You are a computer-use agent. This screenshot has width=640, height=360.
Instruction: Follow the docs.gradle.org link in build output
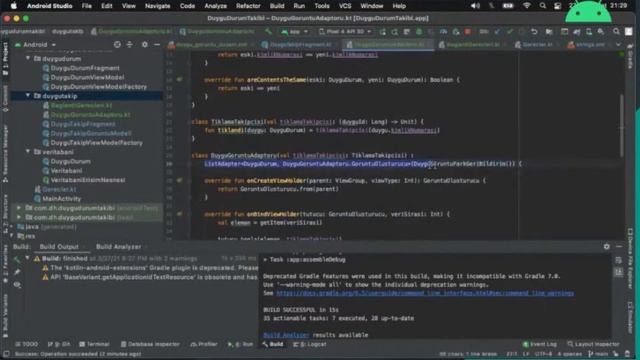[425, 293]
